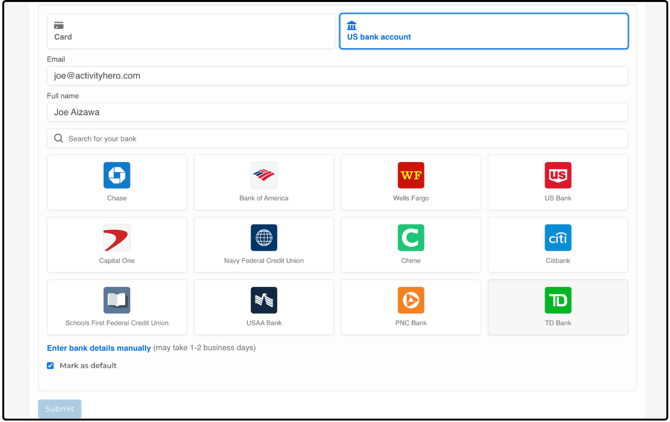Select Navy Federal Credit Union globe icon
The height and width of the screenshot is (422, 670).
(264, 238)
